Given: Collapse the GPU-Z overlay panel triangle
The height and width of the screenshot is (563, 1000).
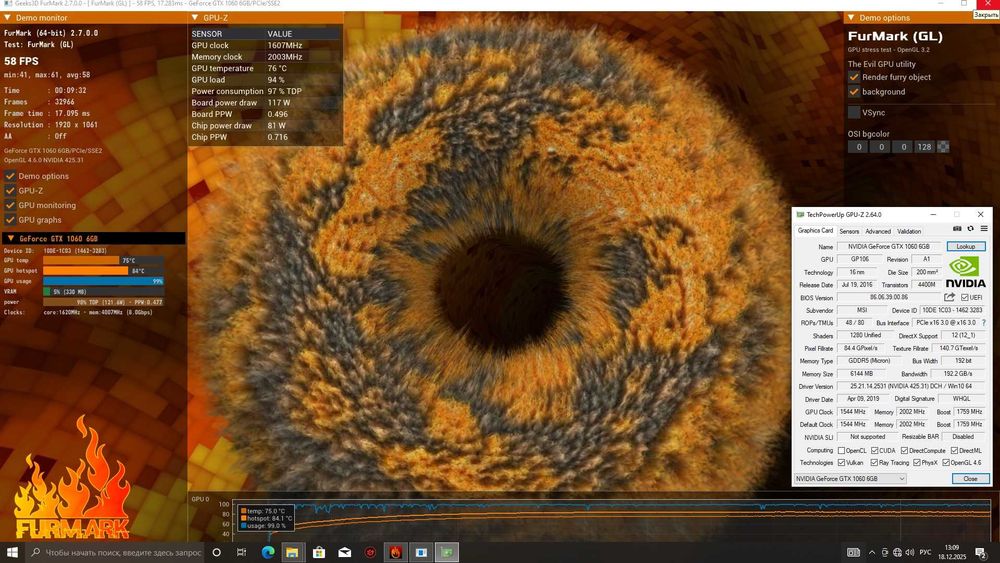Looking at the screenshot, I should point(195,18).
